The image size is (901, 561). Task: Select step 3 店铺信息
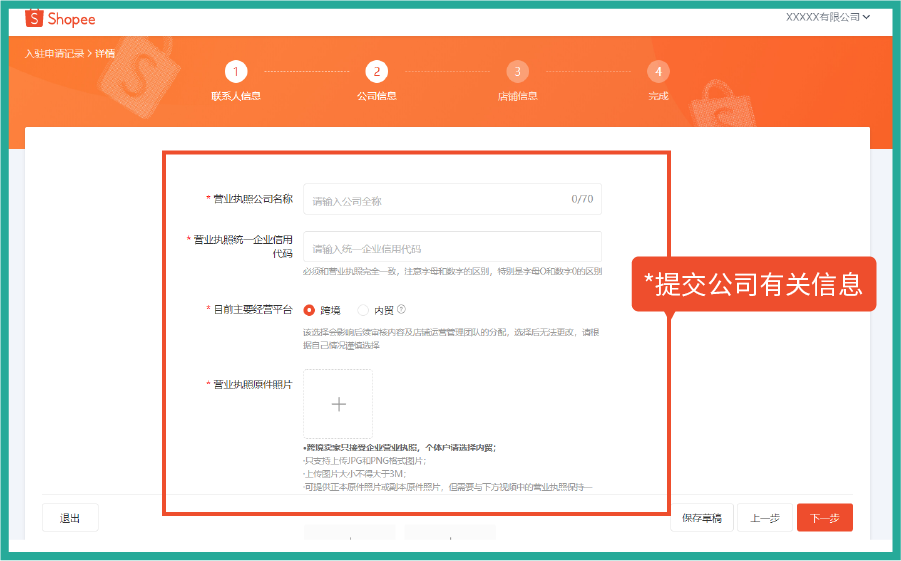pos(517,81)
